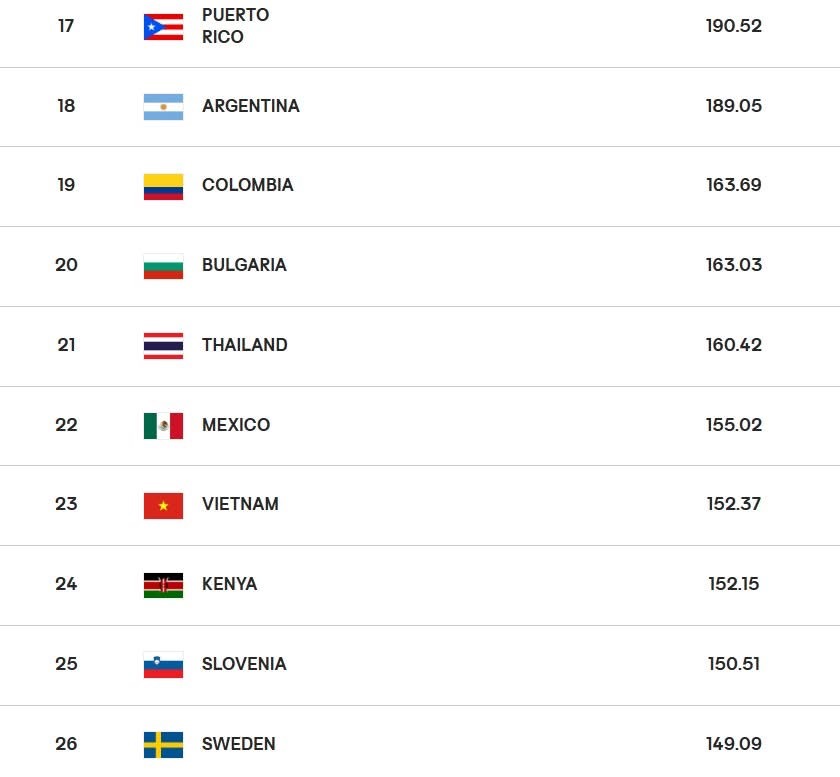
Task: Select the Colombia flag icon
Action: (163, 186)
